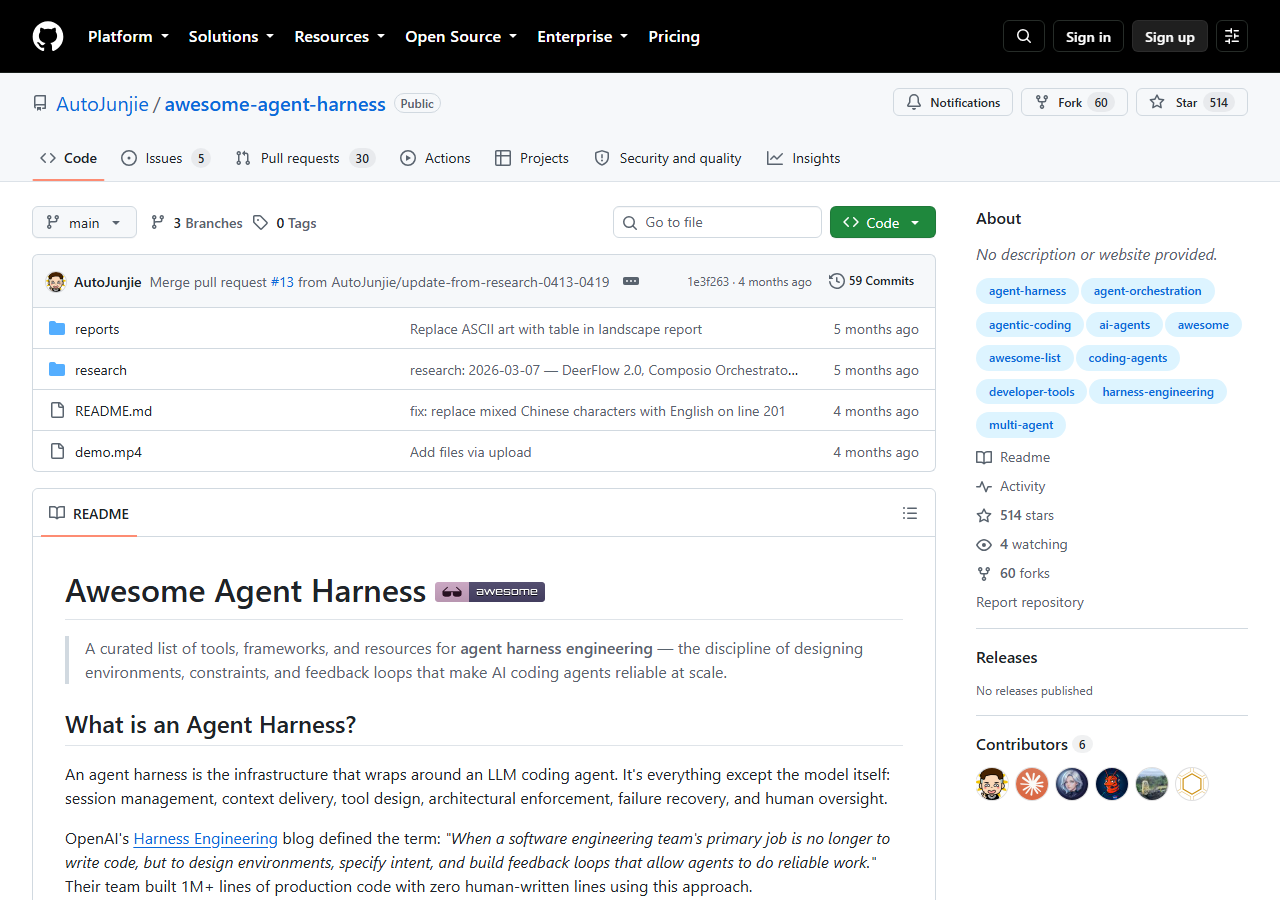Switch to the Pull requests tab

pos(304,158)
